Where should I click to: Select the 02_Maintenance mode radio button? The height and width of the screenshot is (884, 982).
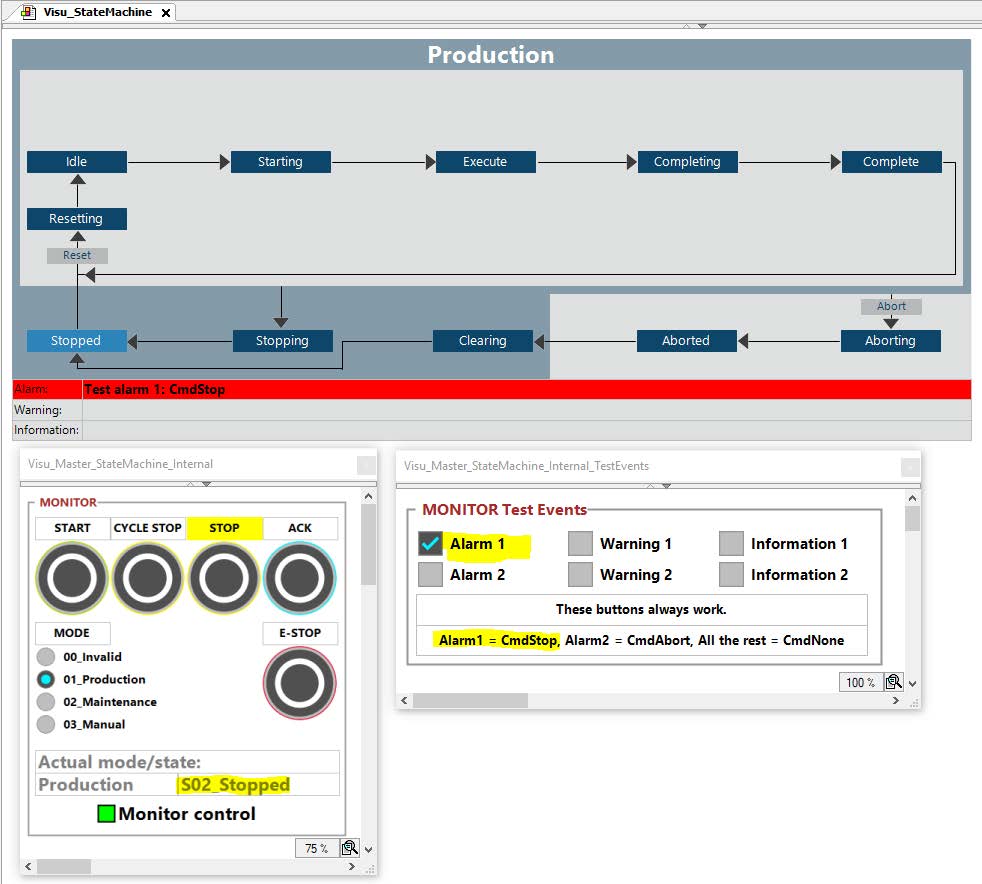(x=46, y=702)
